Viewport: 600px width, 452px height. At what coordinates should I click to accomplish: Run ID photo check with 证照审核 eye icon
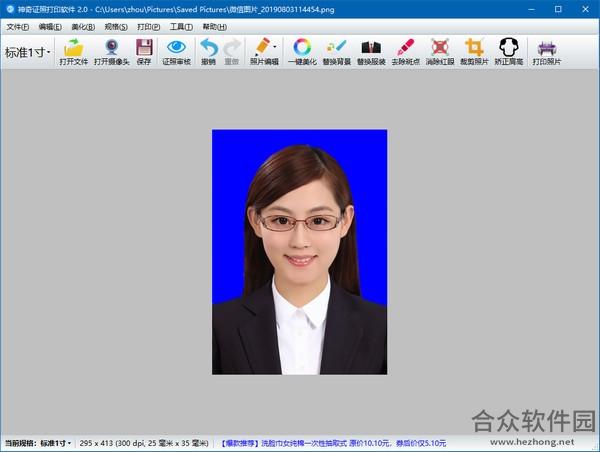(176, 52)
